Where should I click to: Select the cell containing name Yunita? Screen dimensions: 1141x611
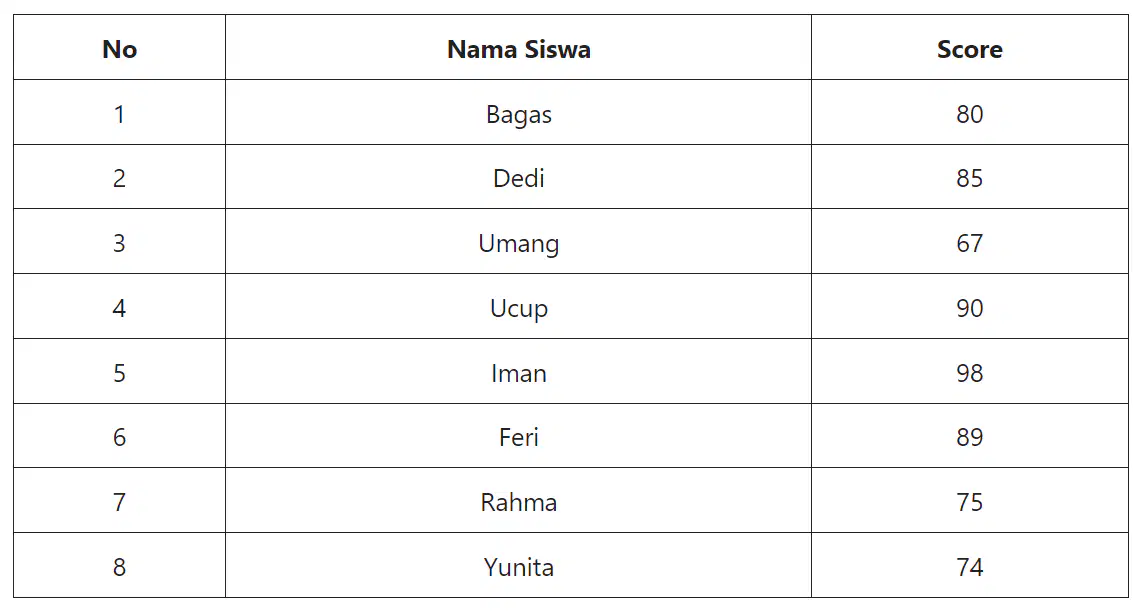pos(518,565)
